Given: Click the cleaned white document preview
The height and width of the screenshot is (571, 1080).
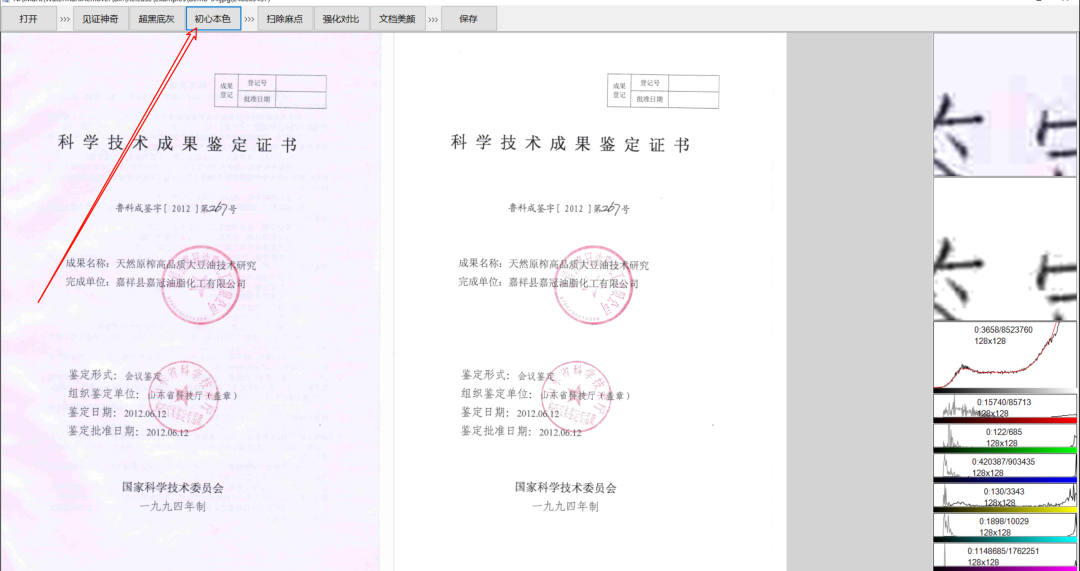Looking at the screenshot, I should (x=590, y=302).
